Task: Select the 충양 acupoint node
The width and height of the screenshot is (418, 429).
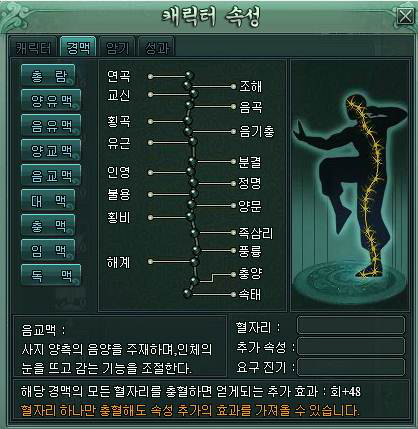Action: pos(233,274)
